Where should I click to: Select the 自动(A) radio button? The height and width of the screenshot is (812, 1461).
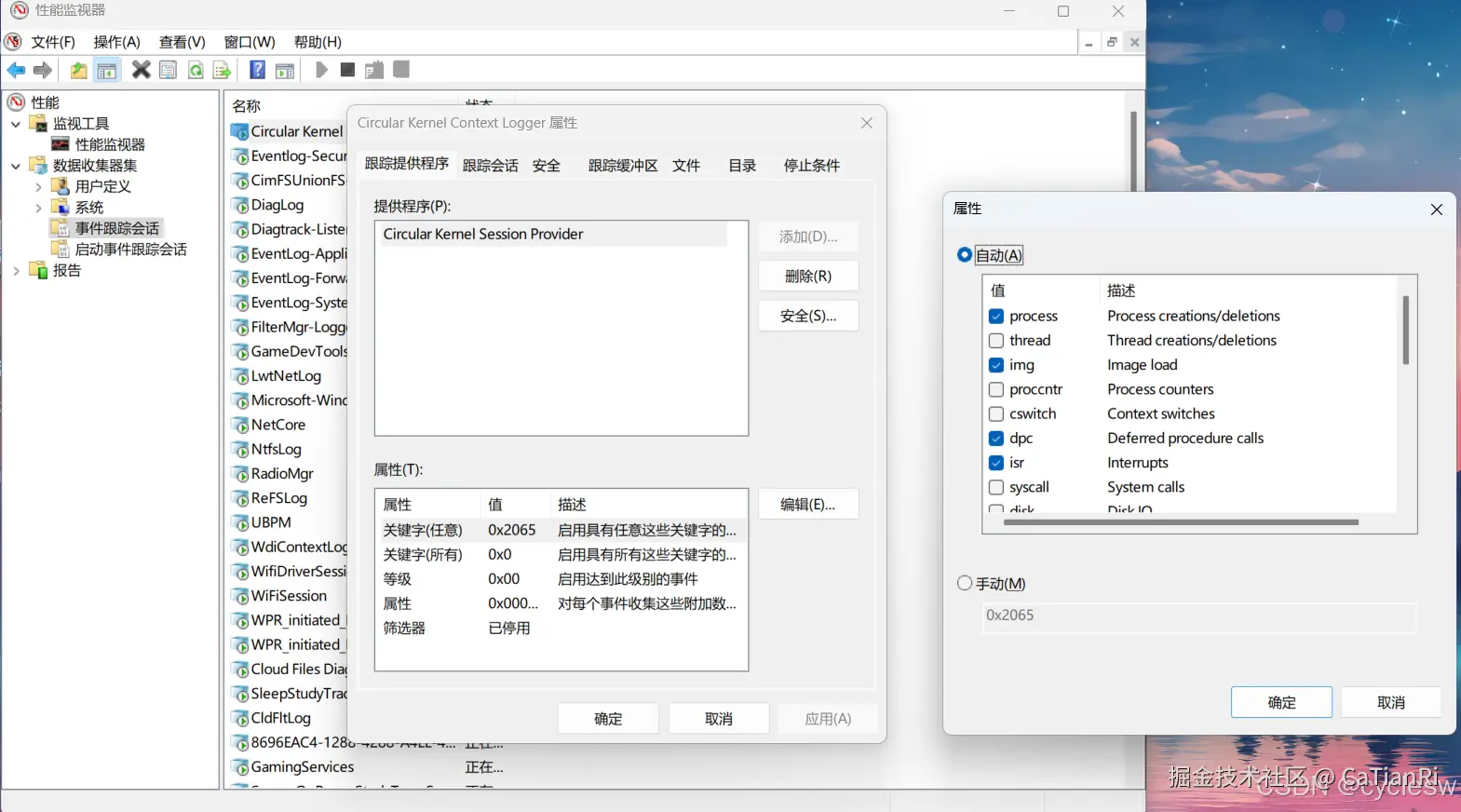pos(965,255)
